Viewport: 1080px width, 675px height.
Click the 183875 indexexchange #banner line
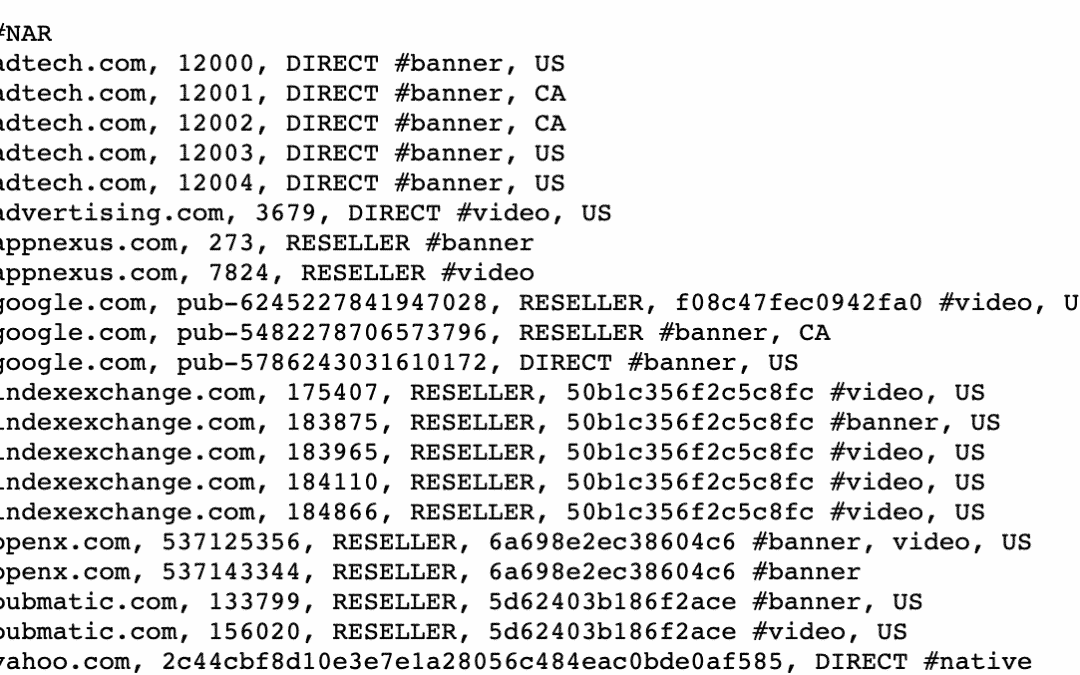(x=500, y=423)
